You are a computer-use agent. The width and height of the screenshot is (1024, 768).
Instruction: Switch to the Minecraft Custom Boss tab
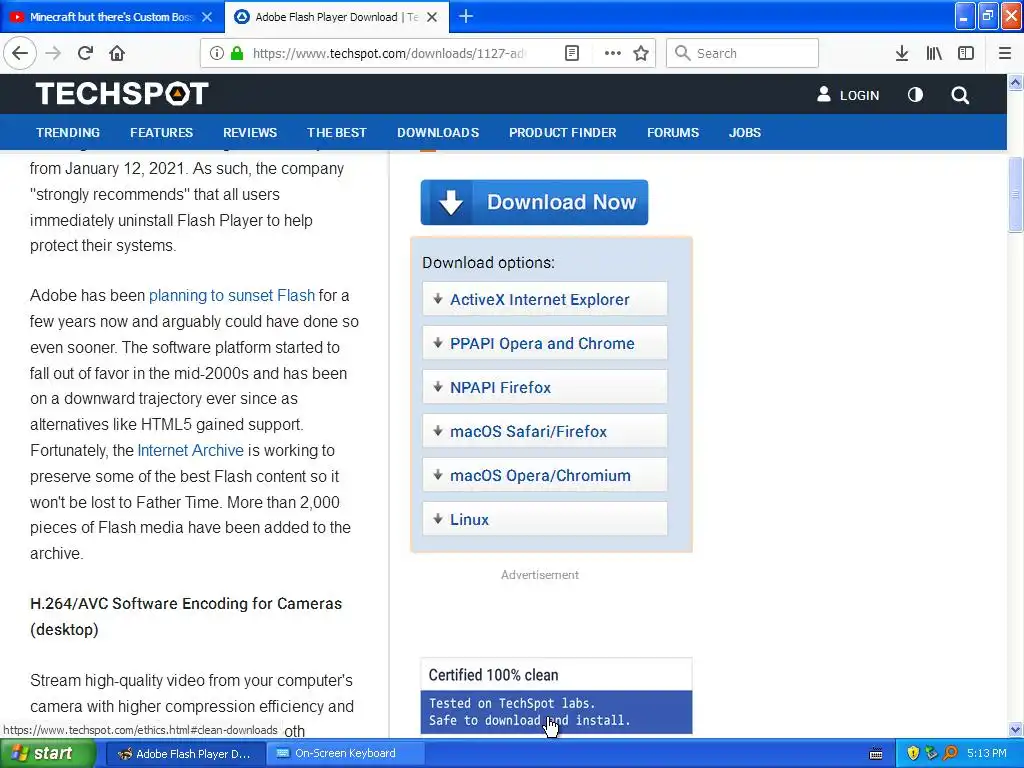(112, 17)
